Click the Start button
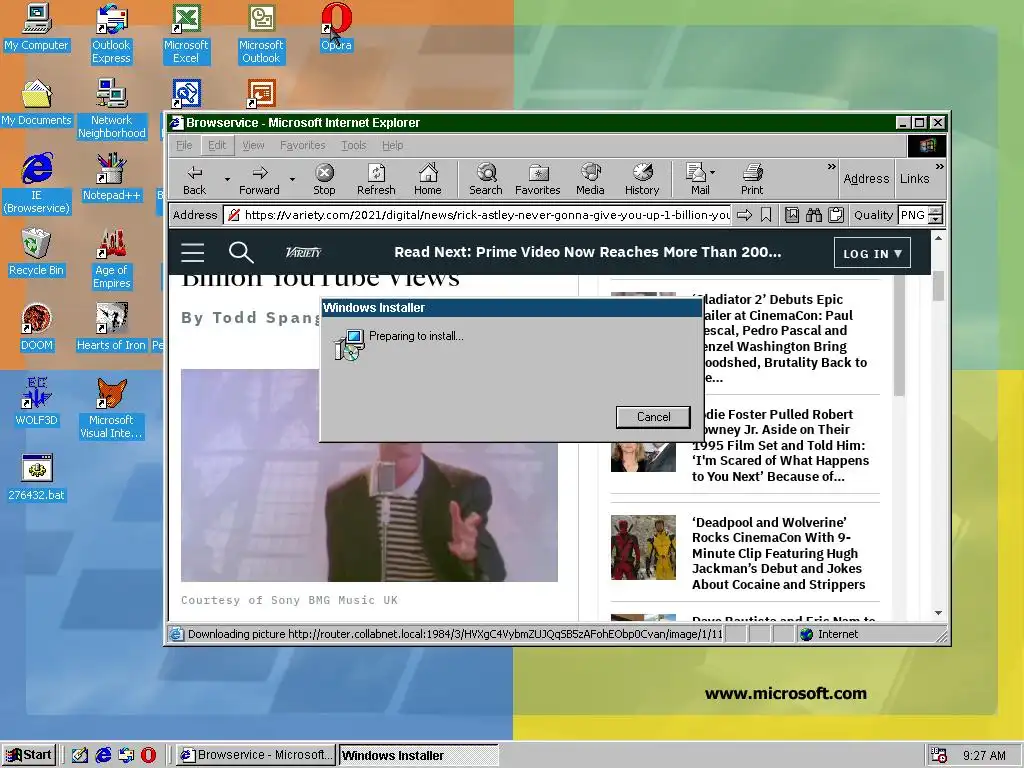Viewport: 1024px width, 768px height. point(29,755)
